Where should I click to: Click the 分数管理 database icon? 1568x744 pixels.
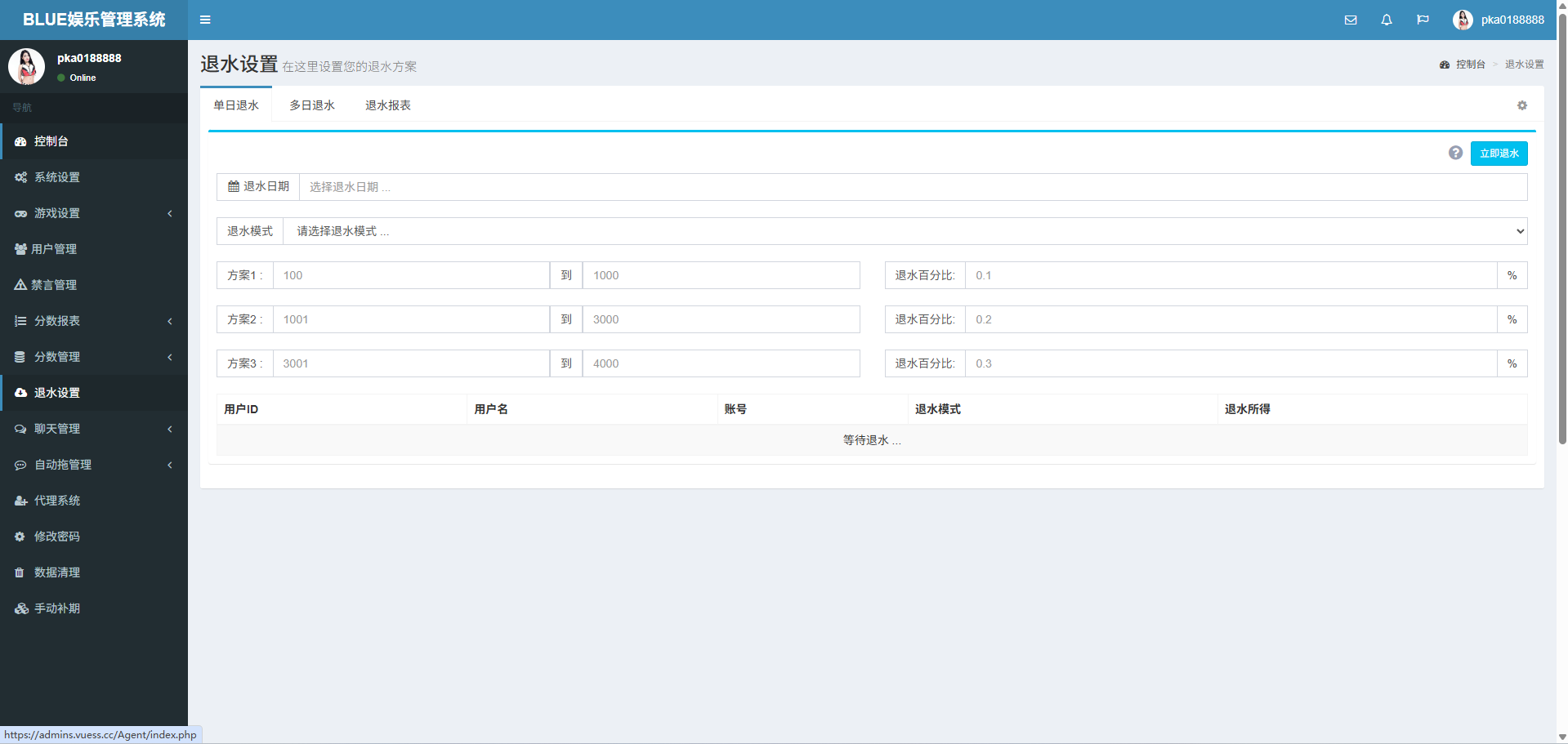tap(20, 357)
